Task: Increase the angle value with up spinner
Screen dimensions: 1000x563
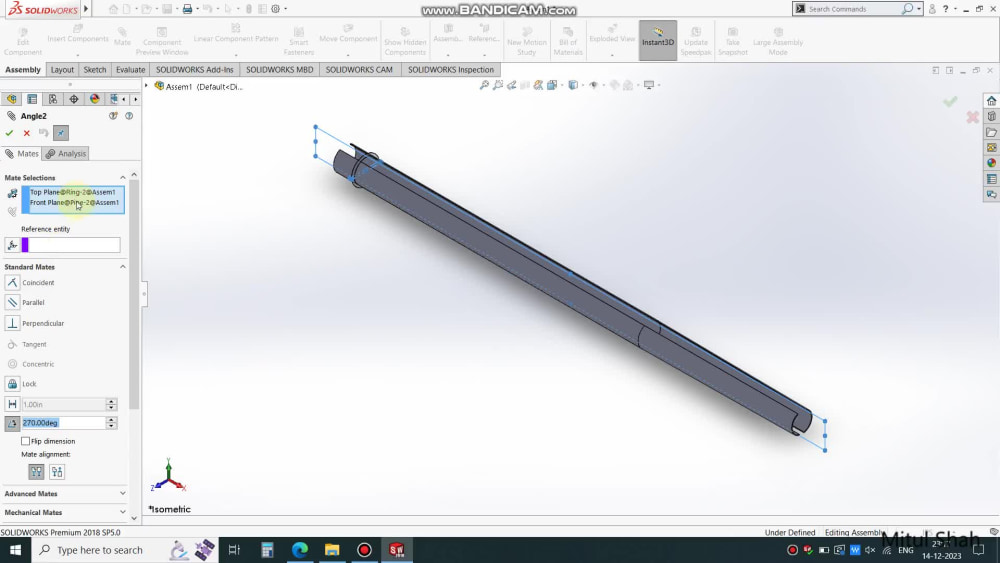Action: point(112,420)
